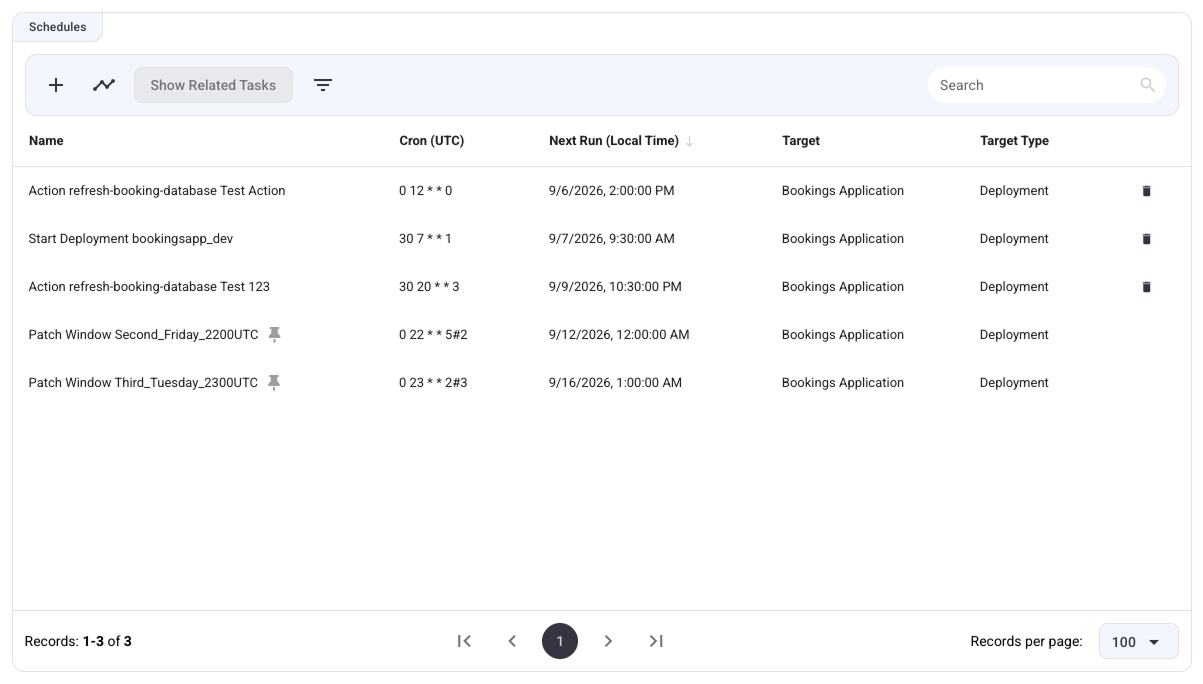Add a new schedule with plus icon

pos(56,85)
